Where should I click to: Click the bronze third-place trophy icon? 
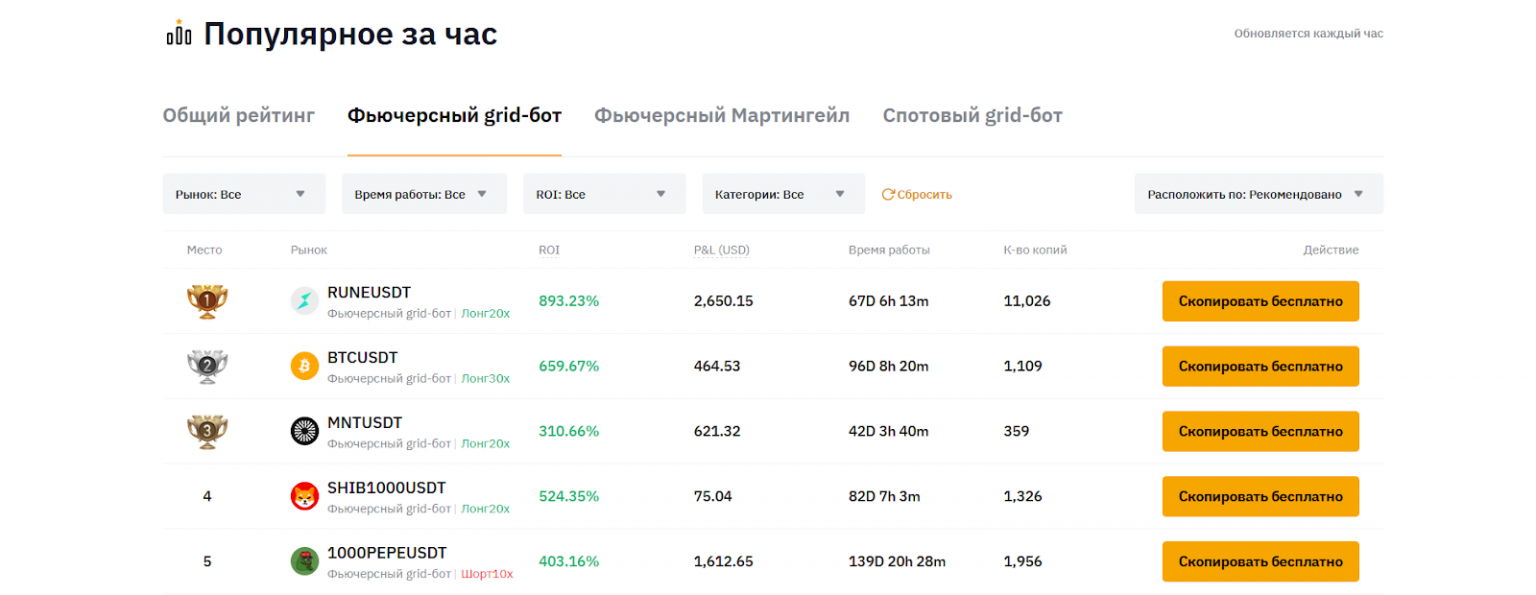(x=207, y=431)
